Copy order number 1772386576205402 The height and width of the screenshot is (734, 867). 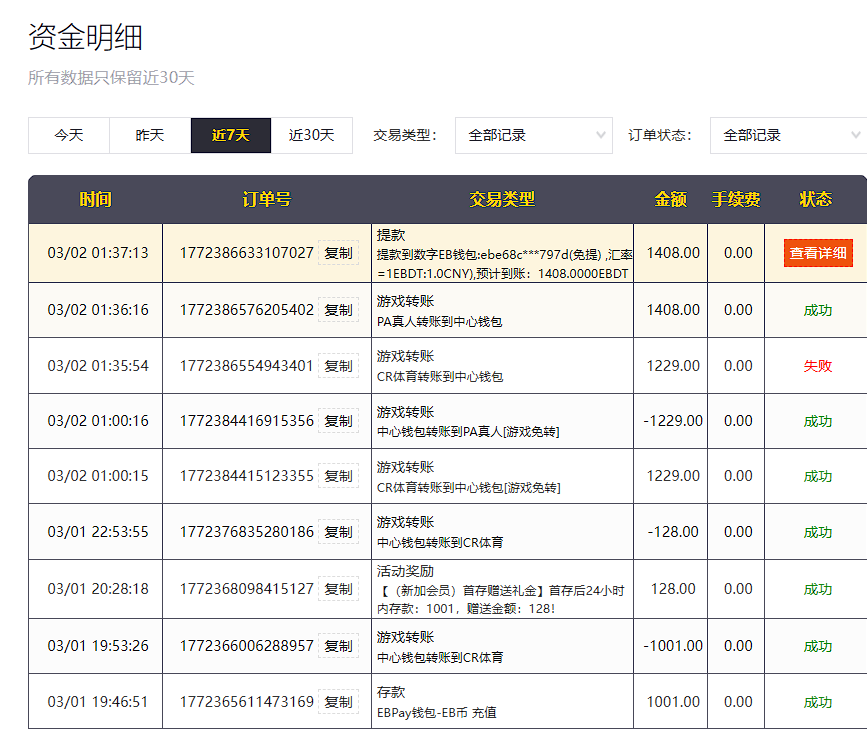338,310
